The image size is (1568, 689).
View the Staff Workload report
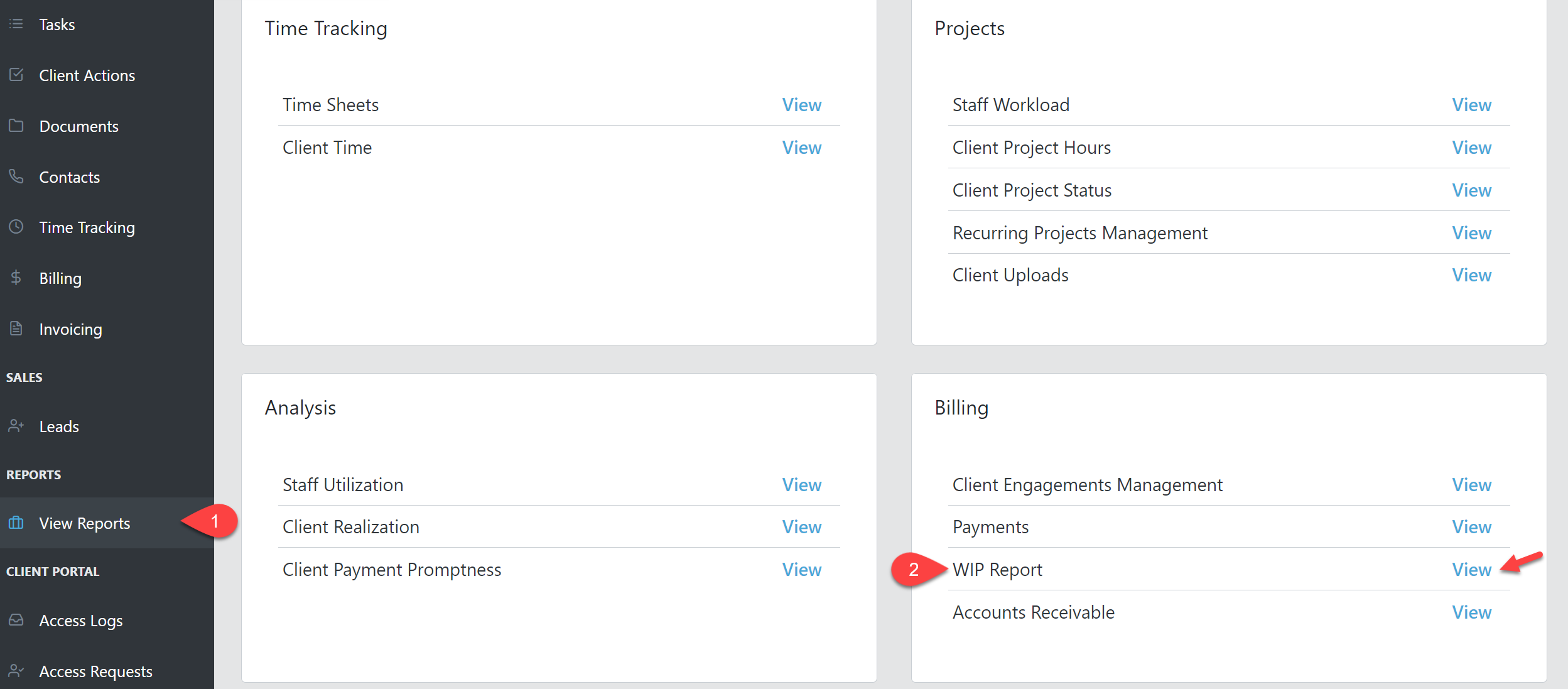coord(1471,105)
